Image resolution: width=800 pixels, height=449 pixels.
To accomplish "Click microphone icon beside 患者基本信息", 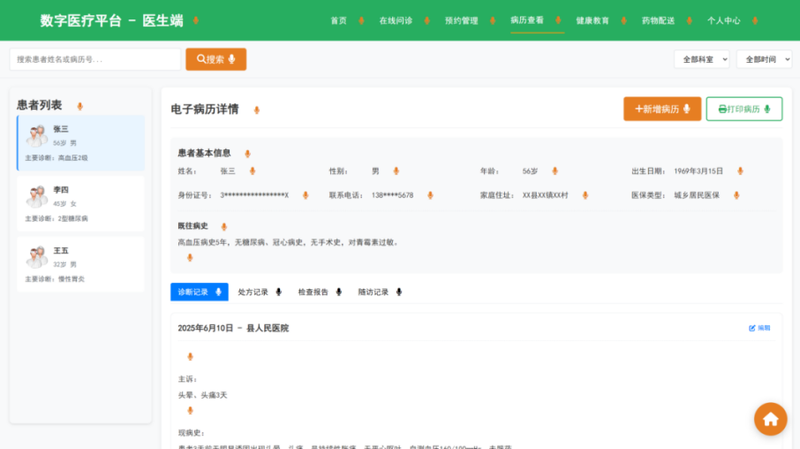I will [247, 154].
